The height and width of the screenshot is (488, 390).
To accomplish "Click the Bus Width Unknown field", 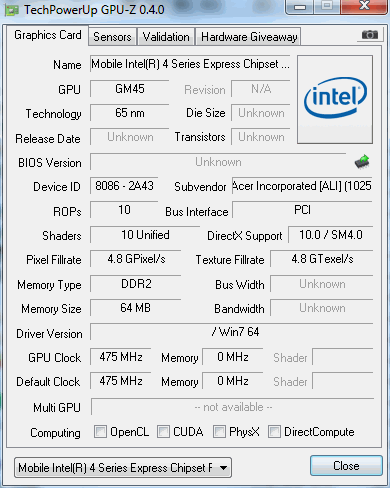I will (322, 284).
